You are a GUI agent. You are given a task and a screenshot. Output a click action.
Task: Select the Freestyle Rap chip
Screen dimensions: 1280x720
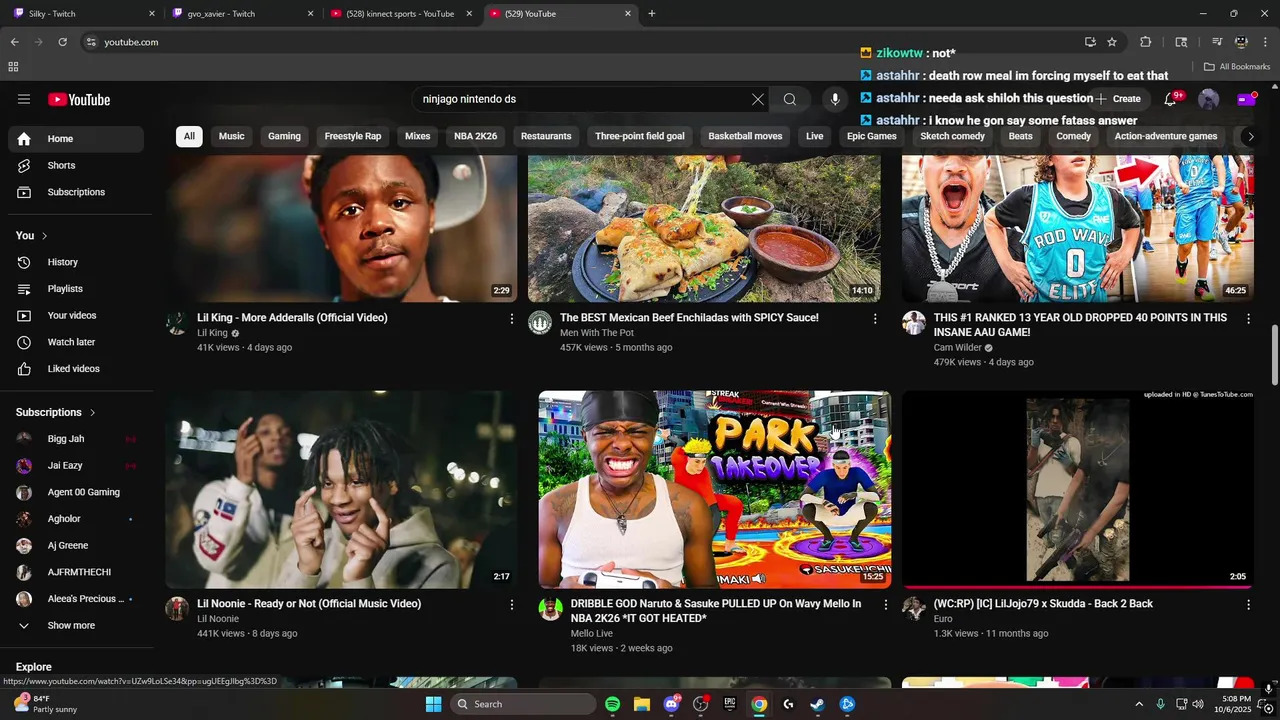coord(353,136)
